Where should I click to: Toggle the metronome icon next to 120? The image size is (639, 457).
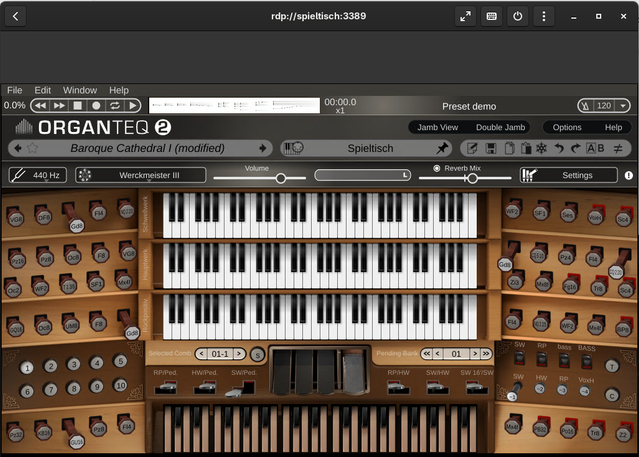coord(586,106)
